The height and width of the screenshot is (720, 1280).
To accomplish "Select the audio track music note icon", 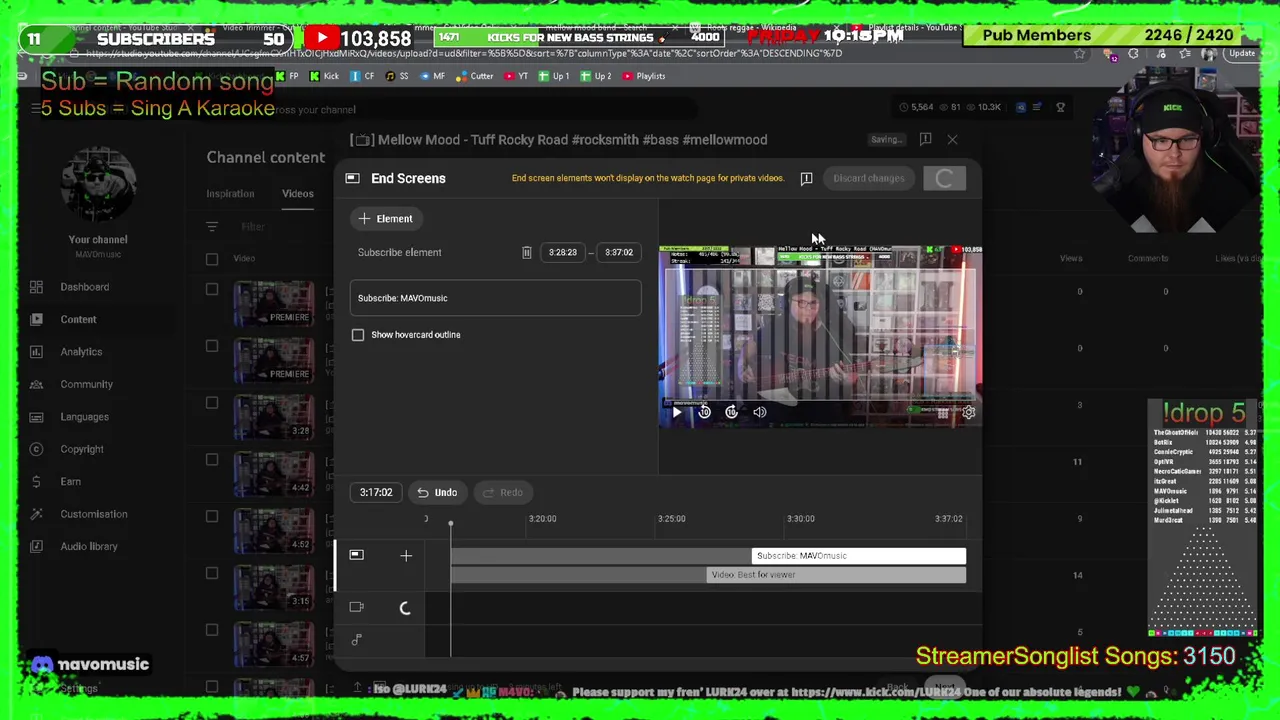I will [356, 640].
